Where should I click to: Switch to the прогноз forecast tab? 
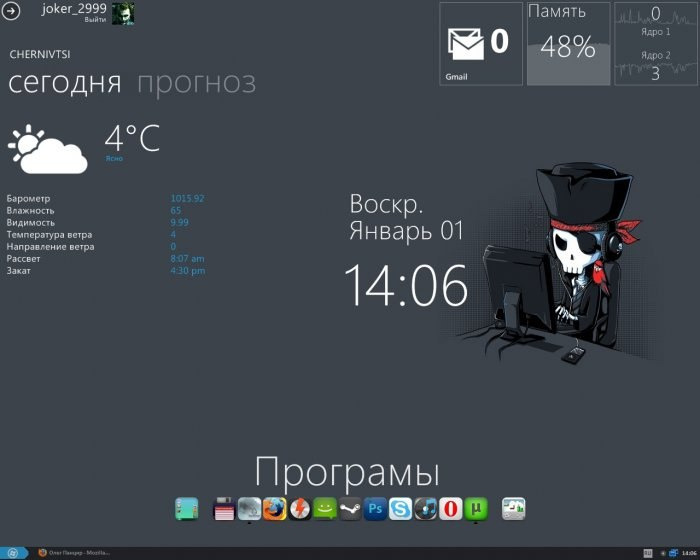(196, 84)
